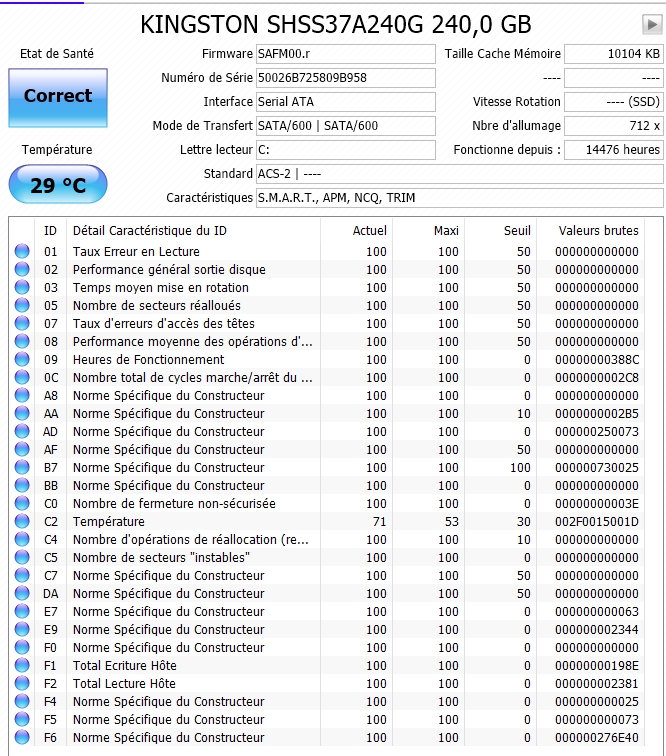Click status orb for Nombre de secteurs réalloués
The height and width of the screenshot is (756, 666).
22,306
